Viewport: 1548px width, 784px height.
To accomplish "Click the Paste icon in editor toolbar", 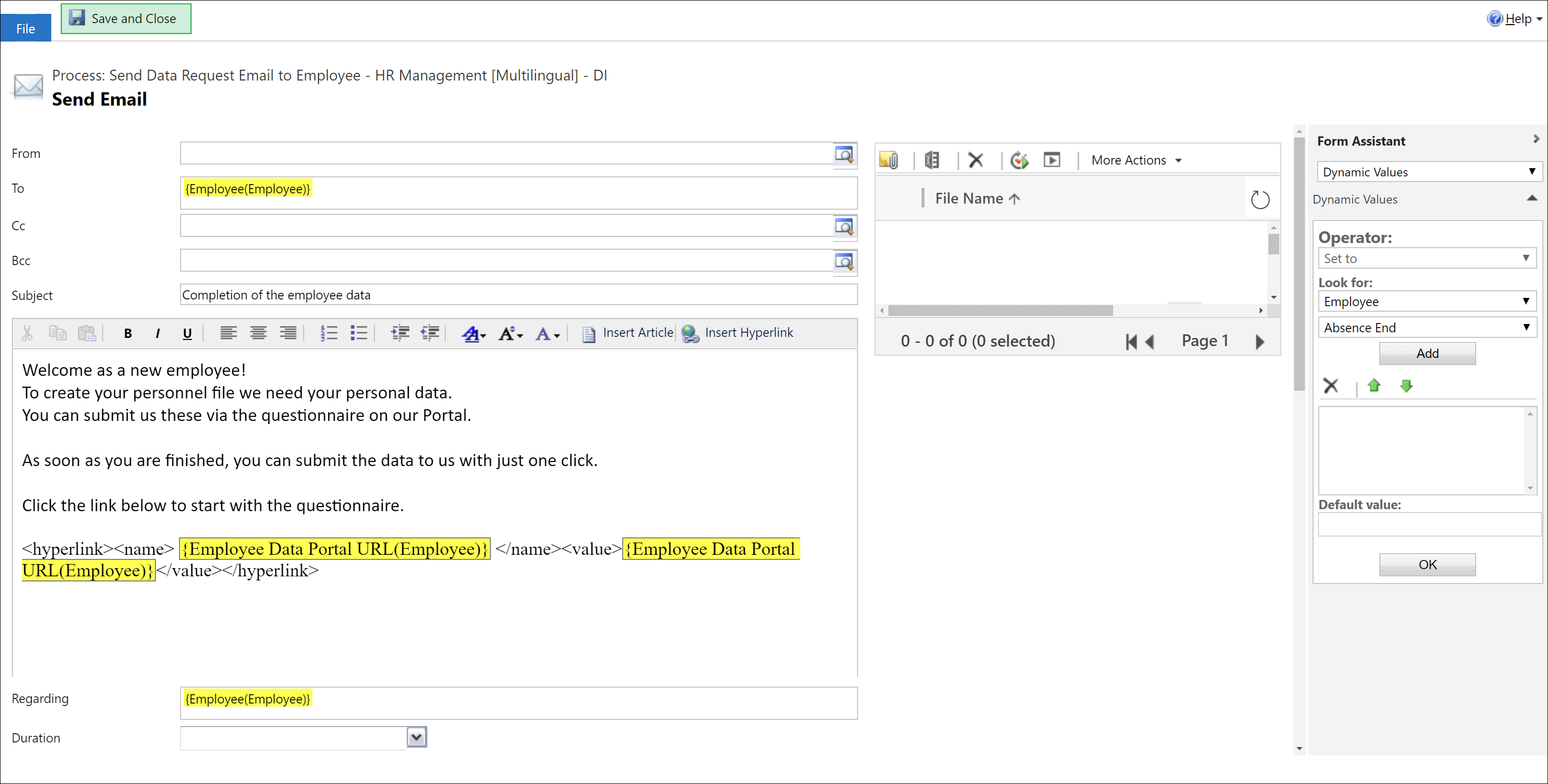I will click(x=87, y=333).
